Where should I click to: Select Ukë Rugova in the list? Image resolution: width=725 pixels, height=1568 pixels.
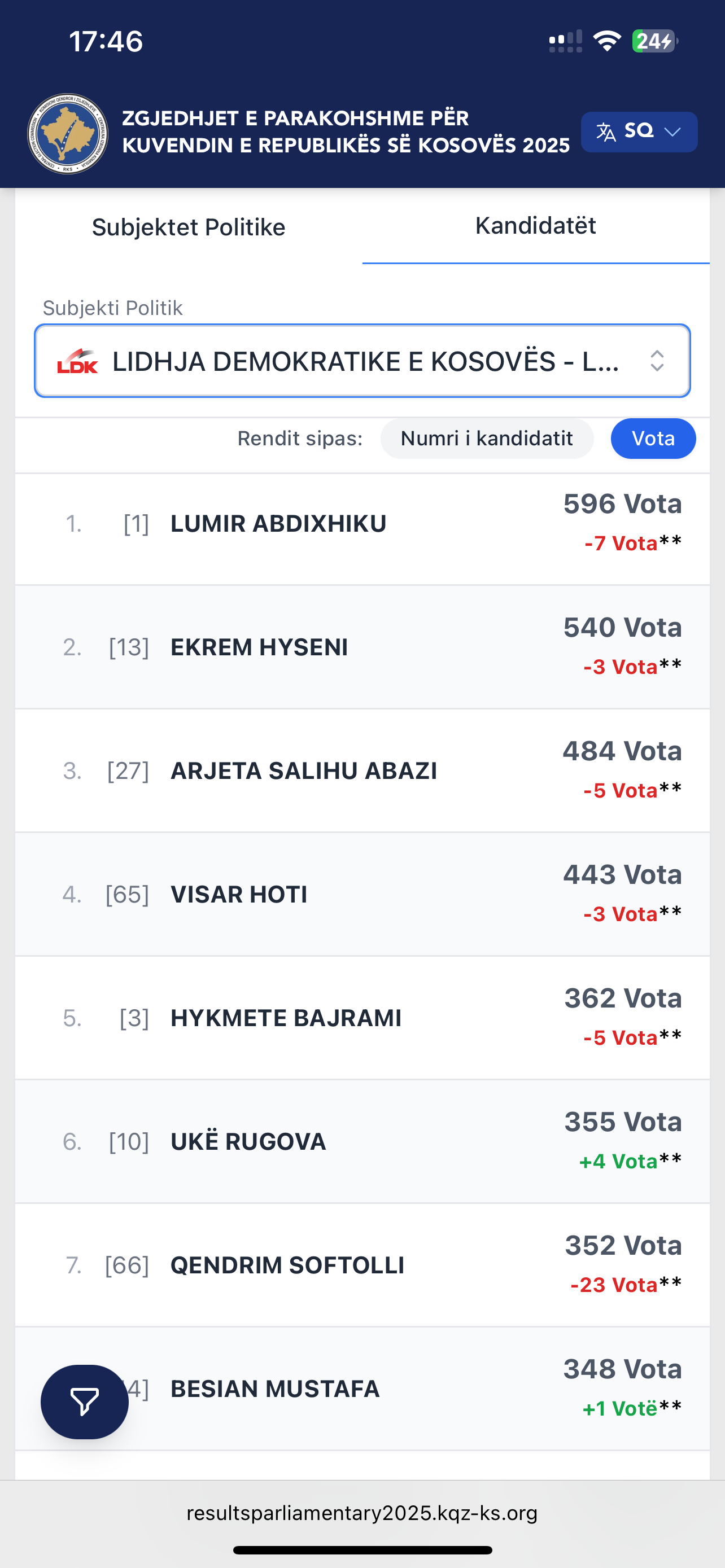(x=248, y=1141)
